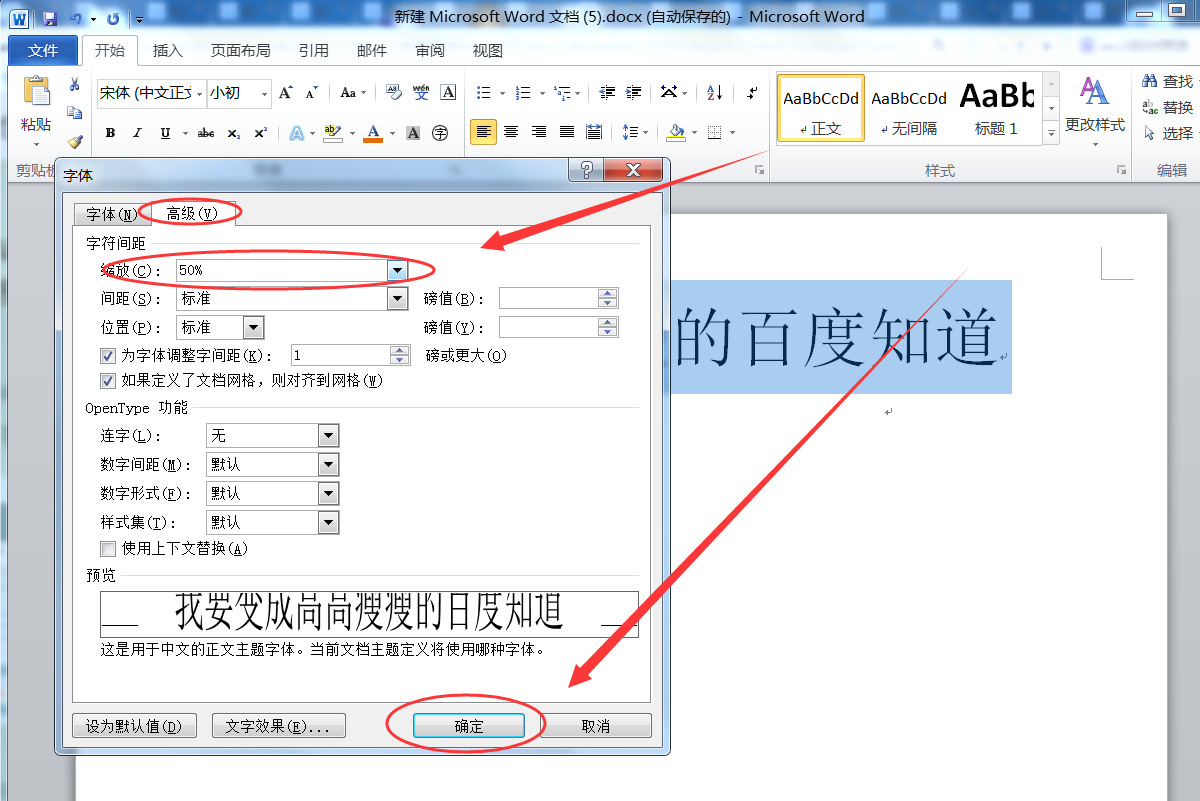This screenshot has width=1200, height=801.
Task: Click the Text Effects glowing A icon
Action: 296,133
